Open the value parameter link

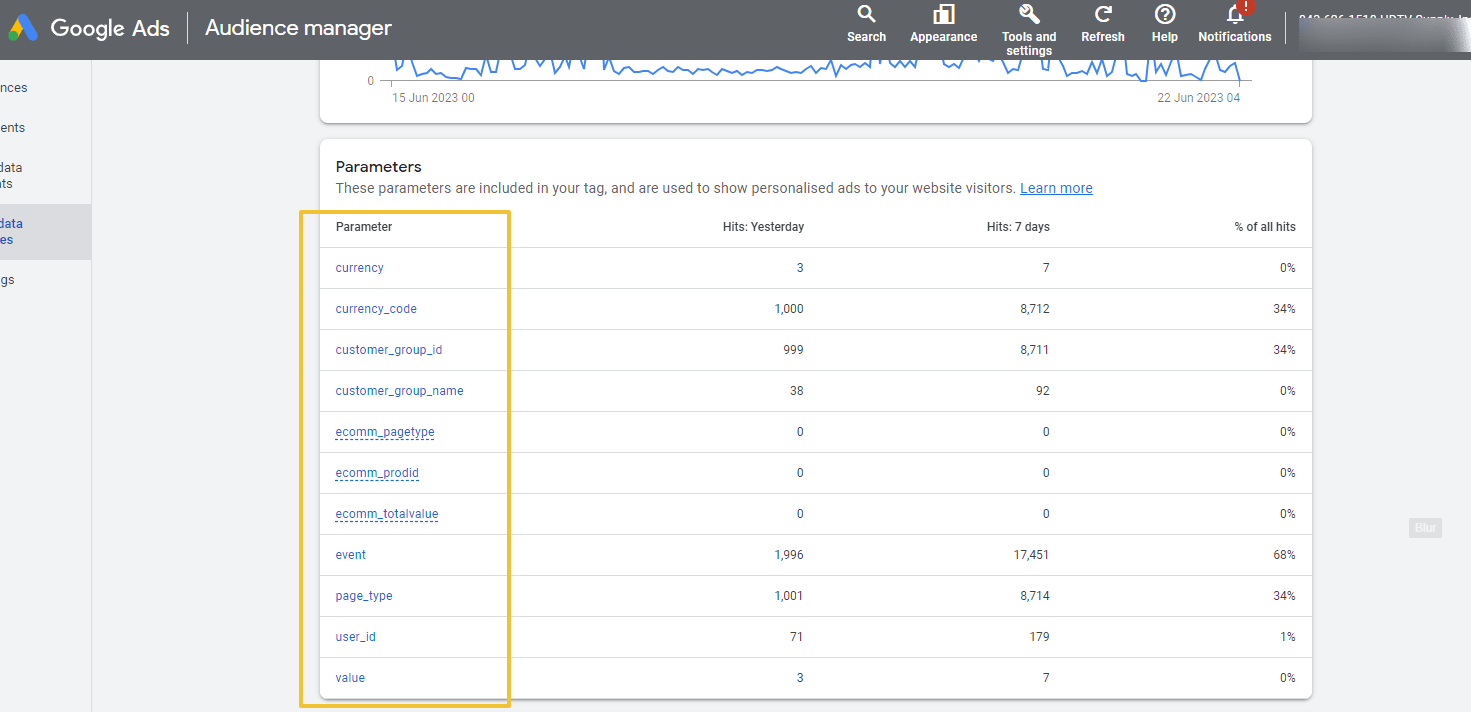pos(350,678)
